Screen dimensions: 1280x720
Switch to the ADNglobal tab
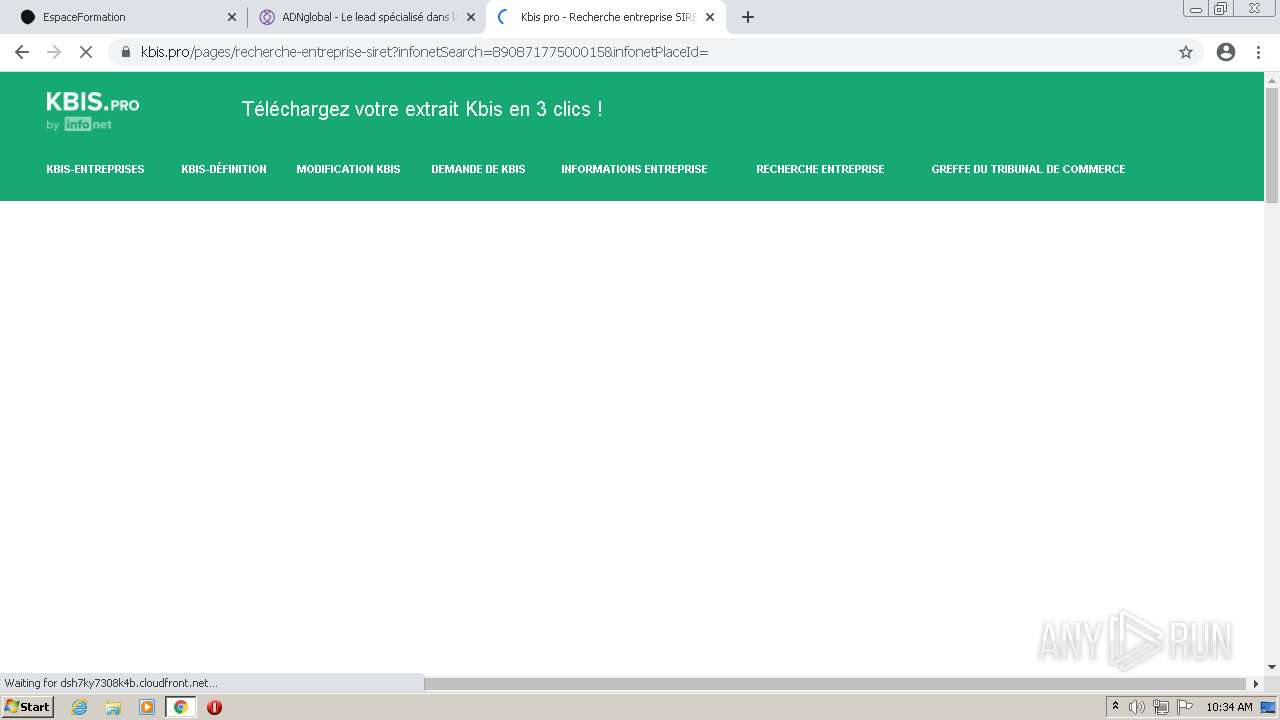[366, 17]
